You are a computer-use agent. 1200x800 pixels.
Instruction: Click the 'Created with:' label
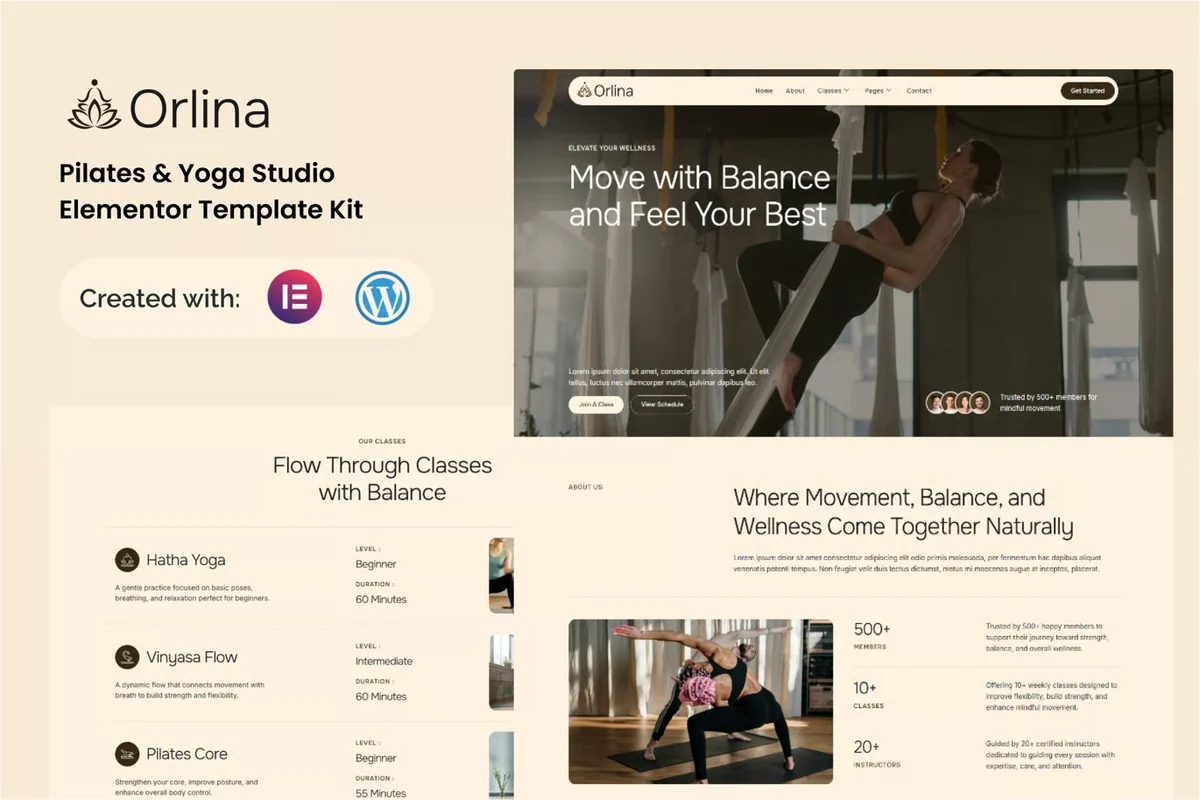tap(160, 298)
